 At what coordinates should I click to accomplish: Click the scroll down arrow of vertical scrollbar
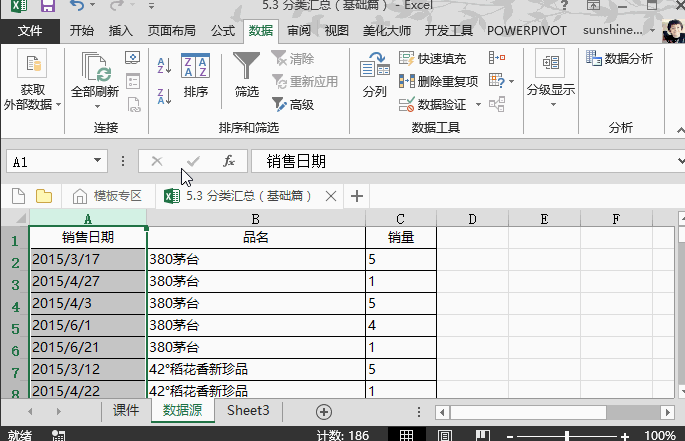click(x=681, y=392)
